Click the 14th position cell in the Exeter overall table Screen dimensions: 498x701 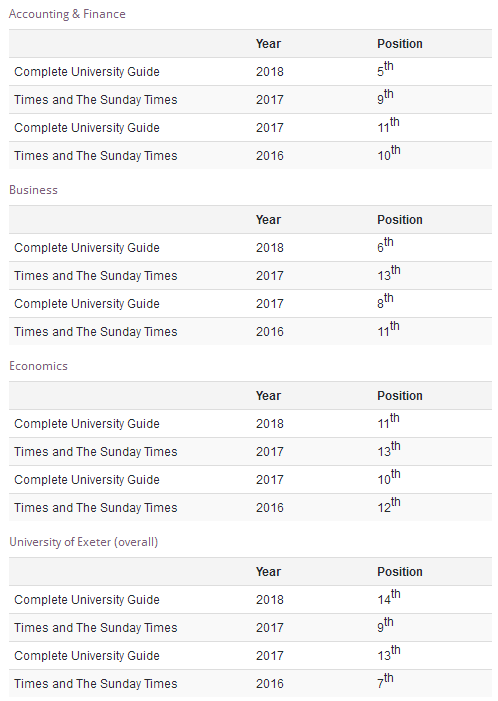(x=388, y=597)
